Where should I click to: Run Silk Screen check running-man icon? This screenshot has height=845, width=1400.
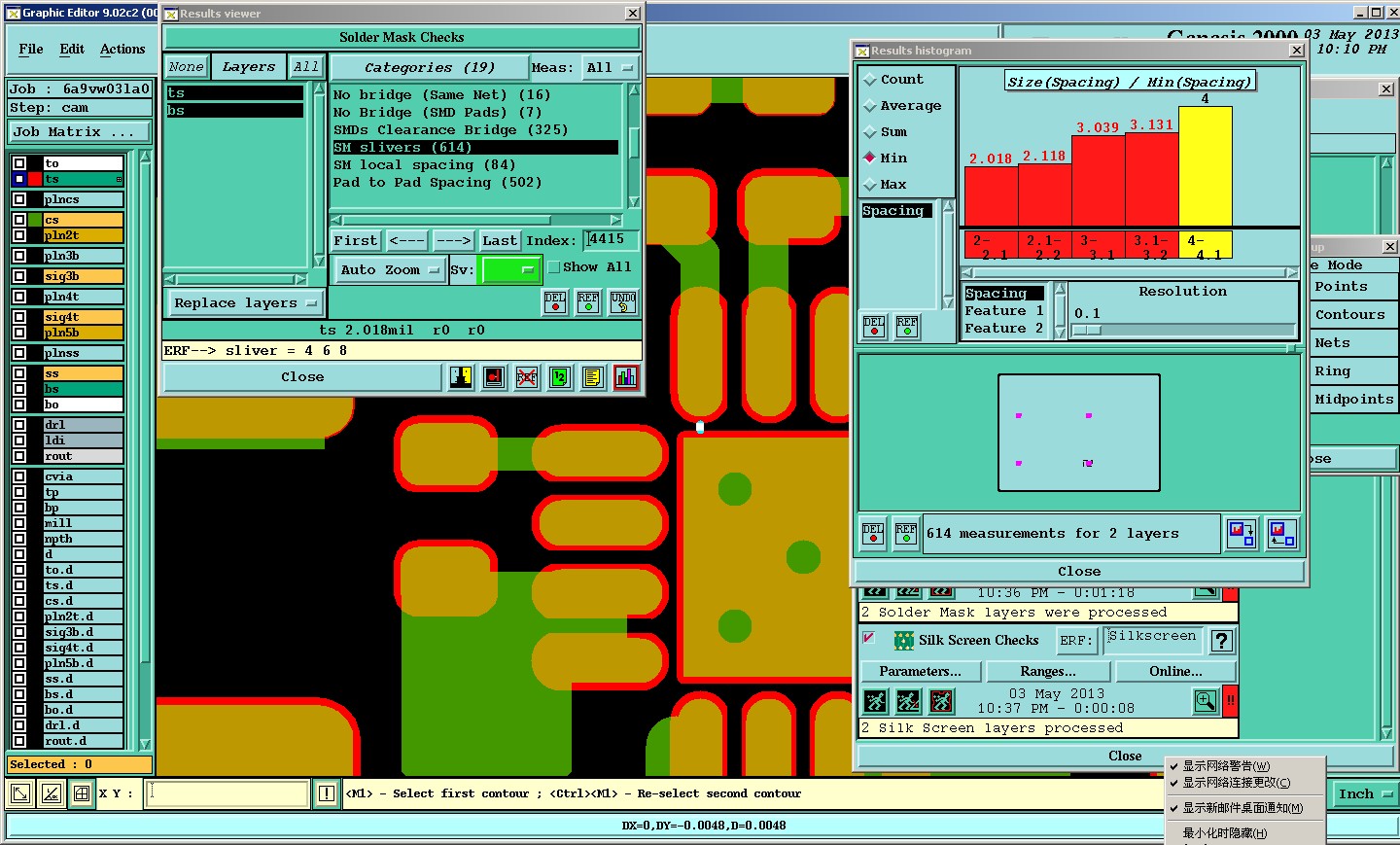875,700
